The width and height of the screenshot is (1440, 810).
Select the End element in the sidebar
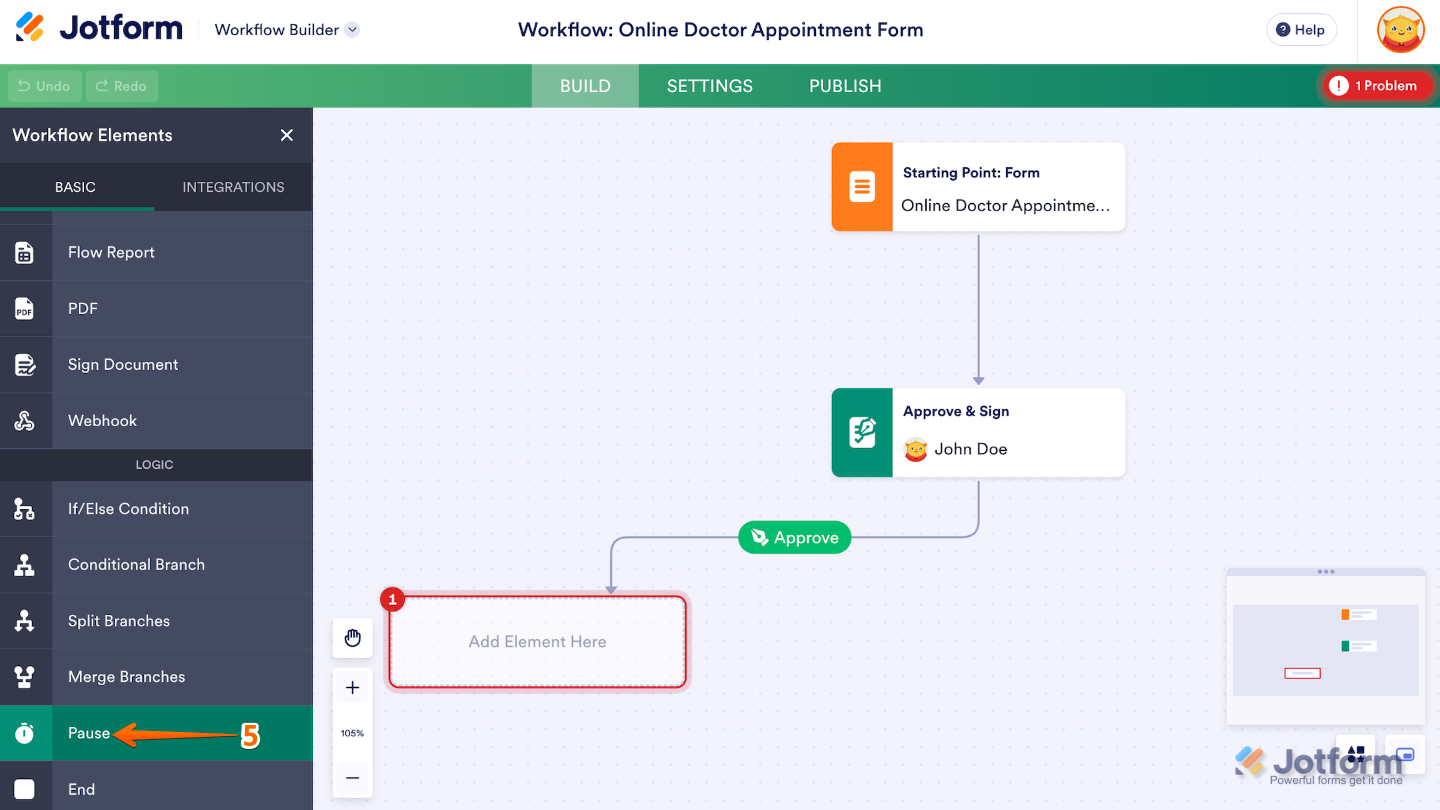[80, 788]
